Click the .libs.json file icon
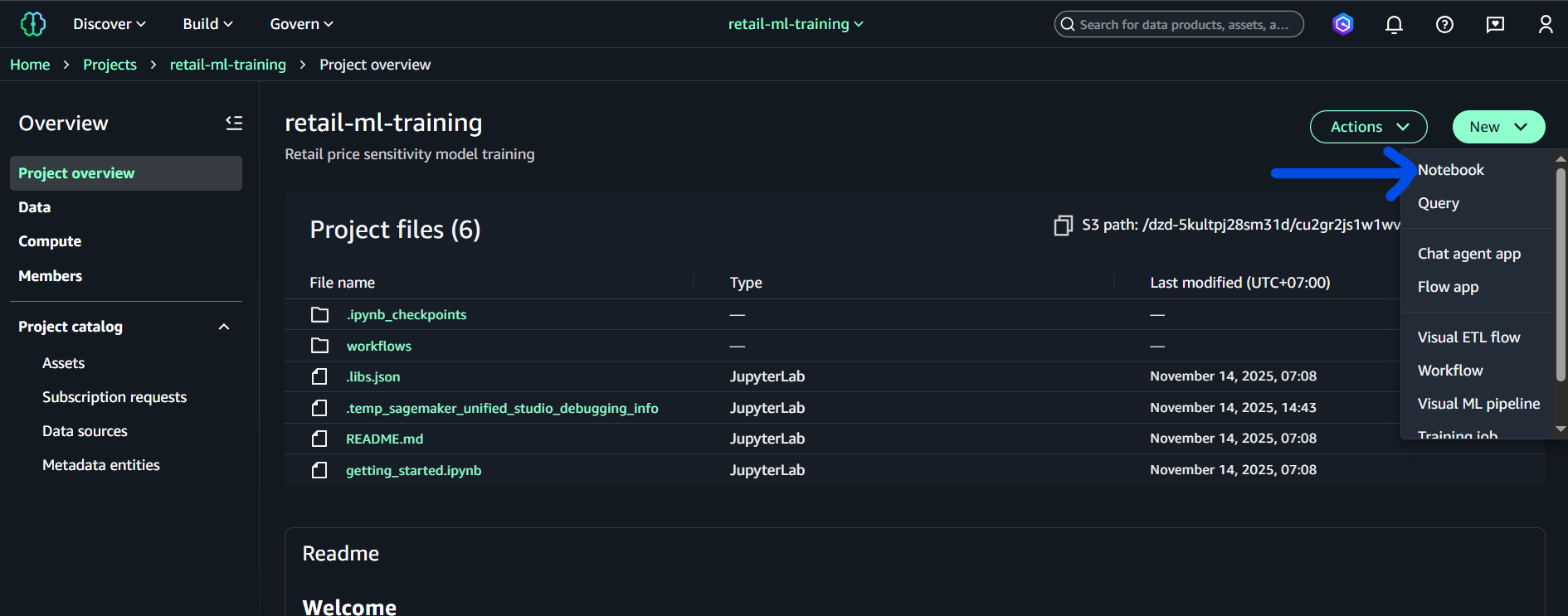1568x616 pixels. pos(319,376)
